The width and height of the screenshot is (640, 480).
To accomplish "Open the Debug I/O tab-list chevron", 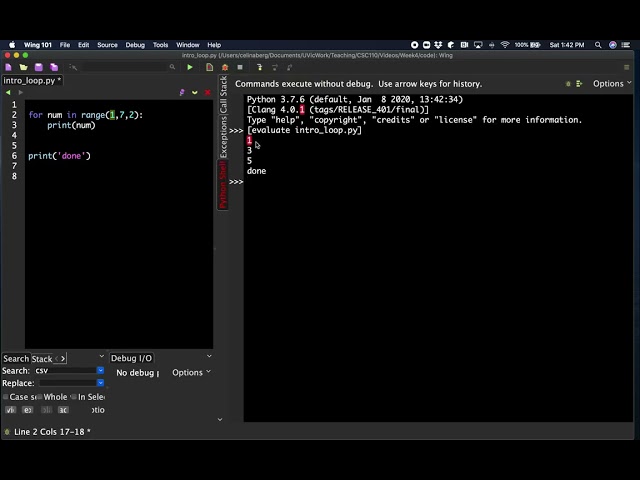I will (x=209, y=356).
